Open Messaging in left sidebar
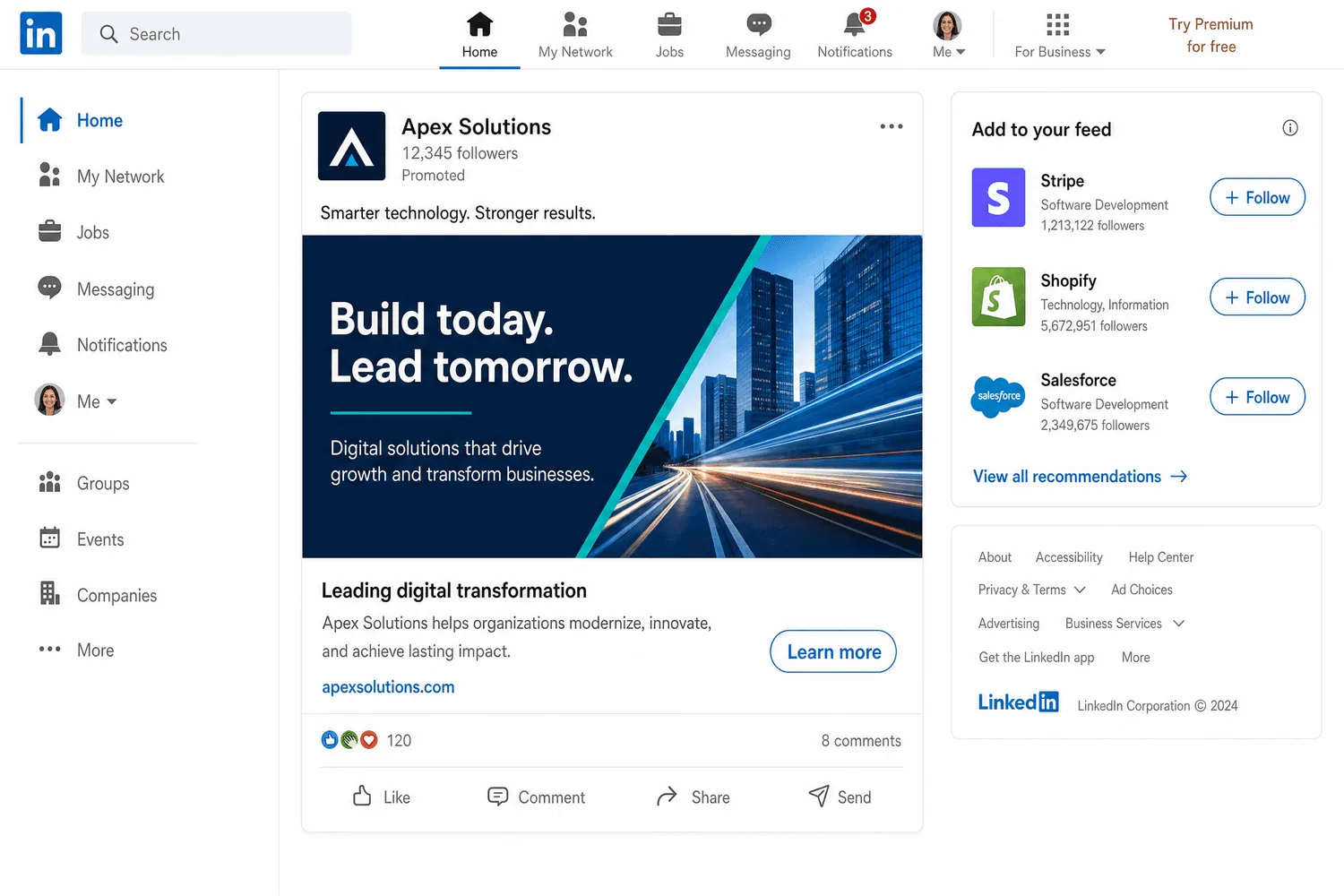Screen dimensions: 1344x896 click(97, 289)
